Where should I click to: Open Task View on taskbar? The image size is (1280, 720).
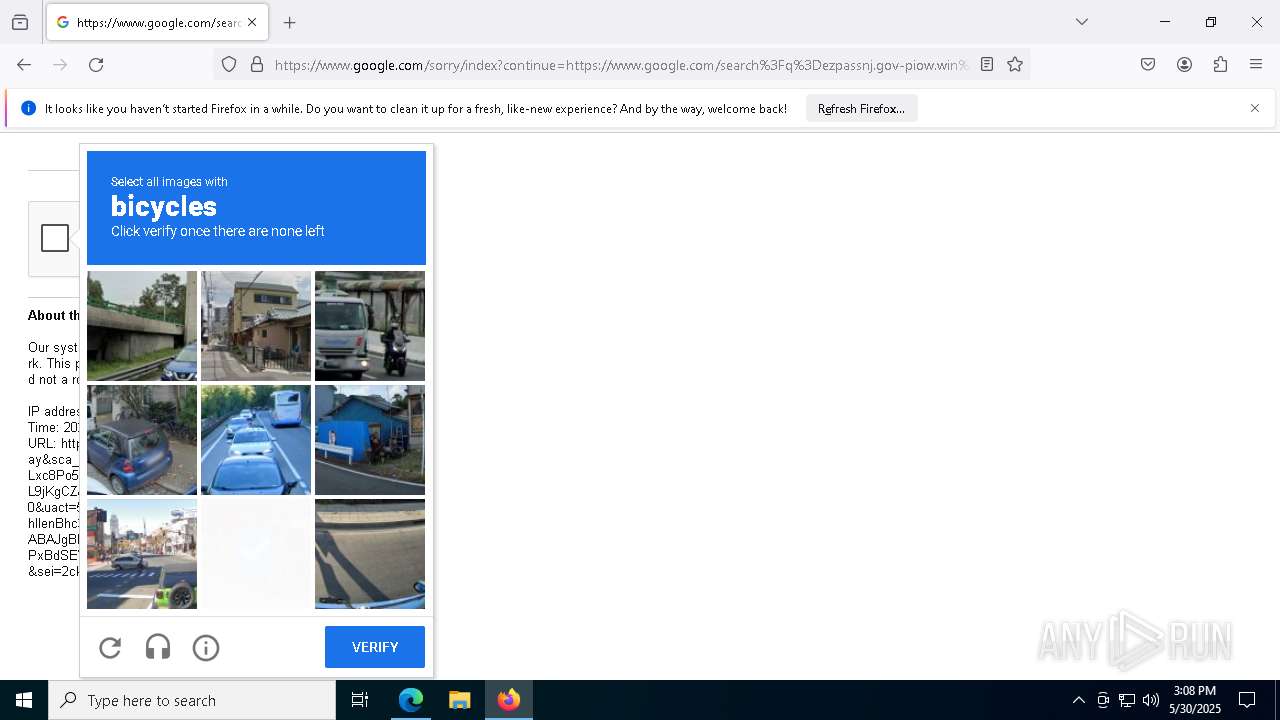coord(360,700)
